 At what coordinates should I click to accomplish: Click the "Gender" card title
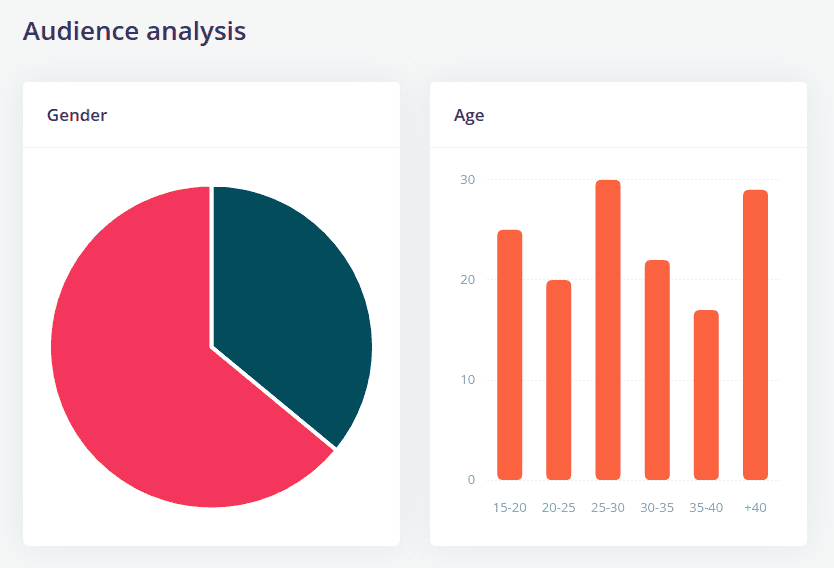(x=77, y=115)
